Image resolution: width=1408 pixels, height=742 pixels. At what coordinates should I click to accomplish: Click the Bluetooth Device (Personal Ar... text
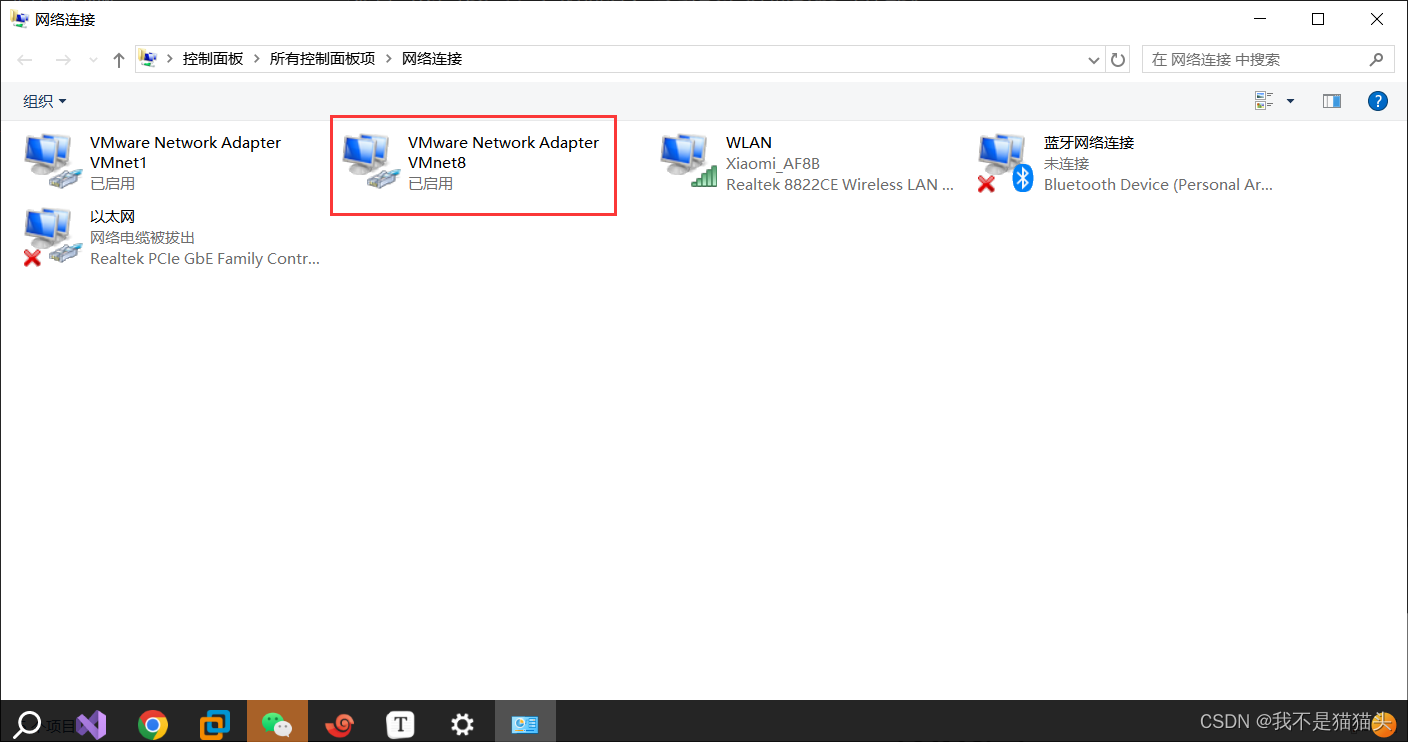click(x=1158, y=184)
